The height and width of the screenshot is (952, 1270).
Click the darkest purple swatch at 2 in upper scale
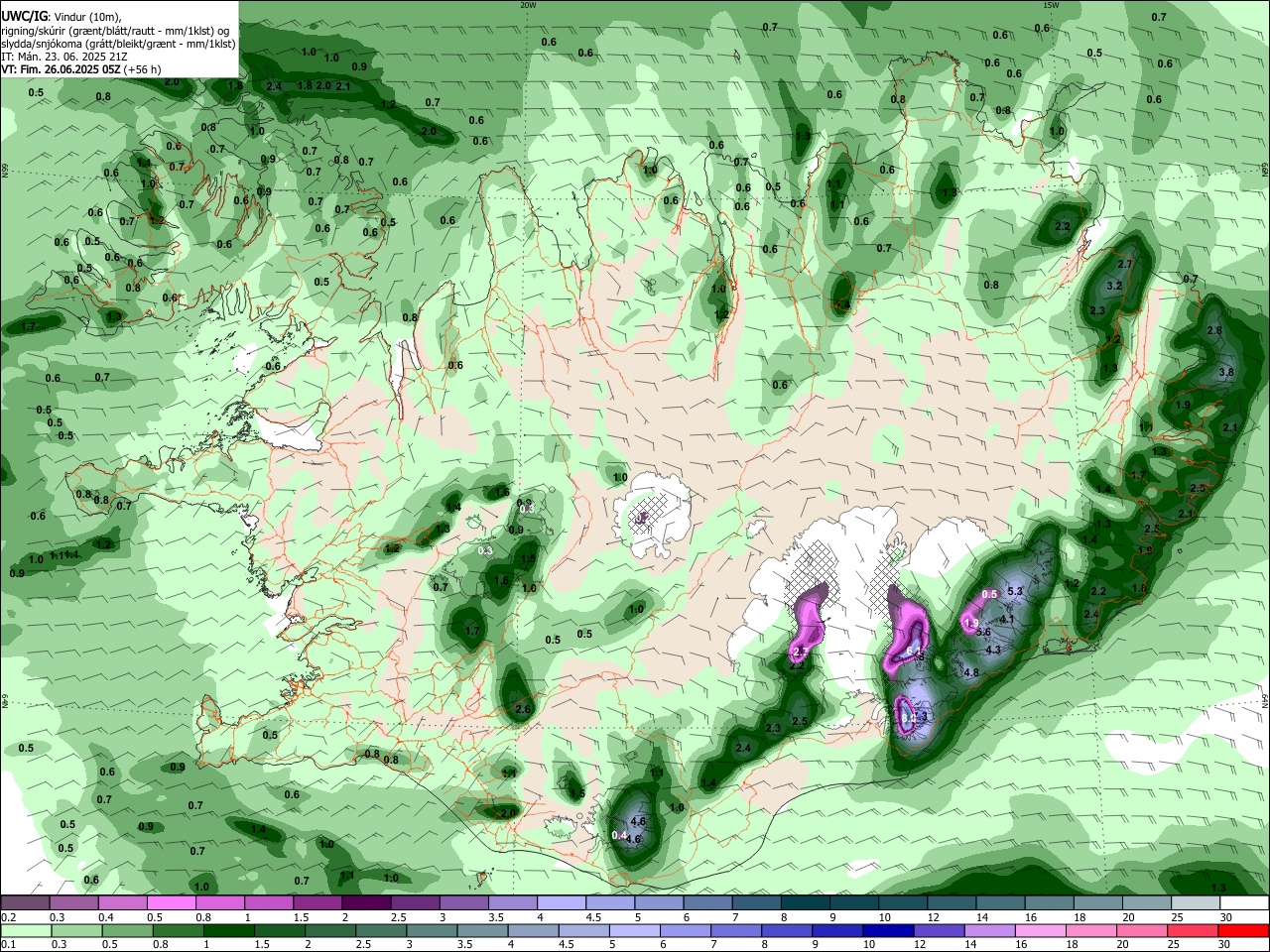365,902
